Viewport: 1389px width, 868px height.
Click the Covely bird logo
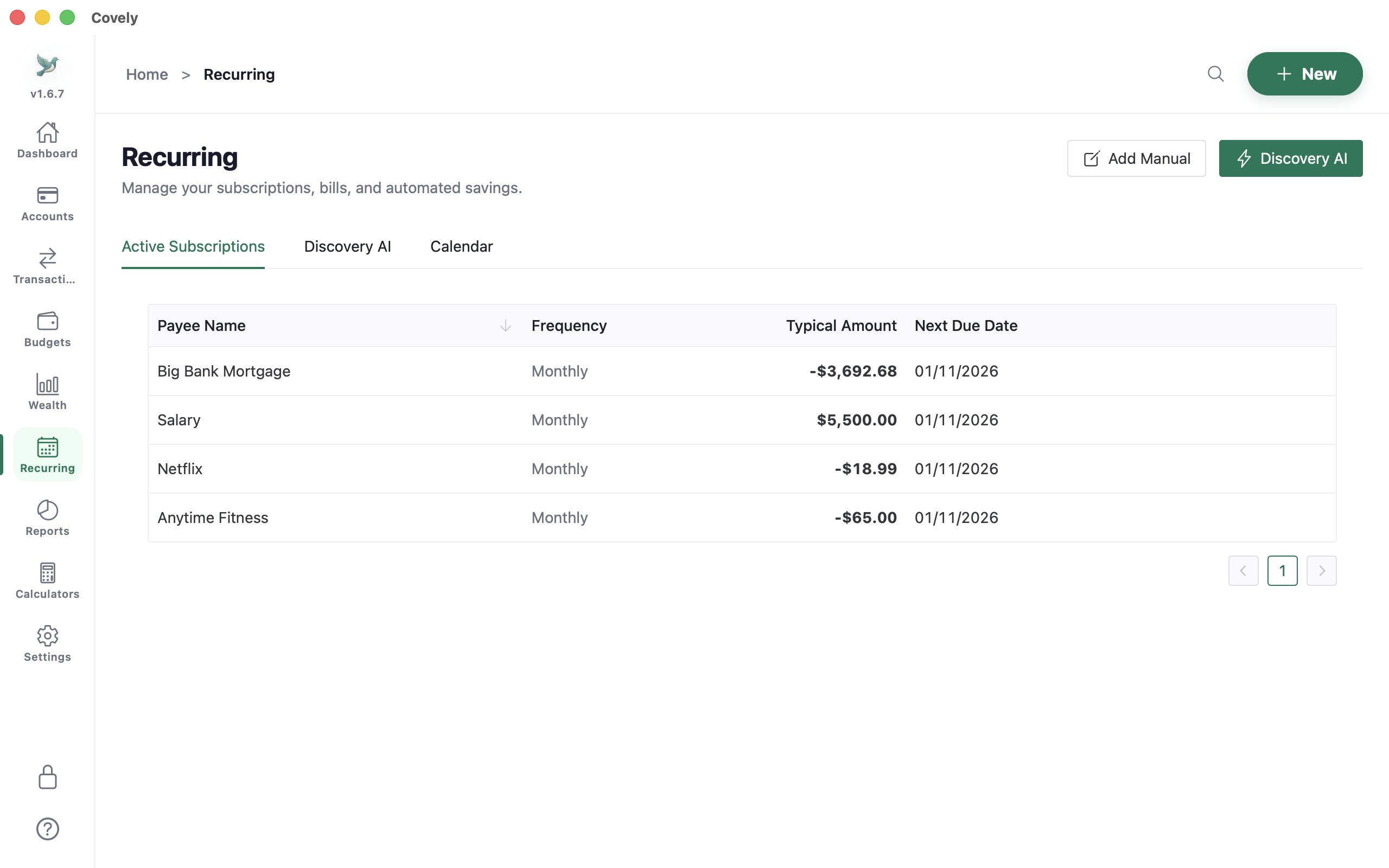click(47, 65)
